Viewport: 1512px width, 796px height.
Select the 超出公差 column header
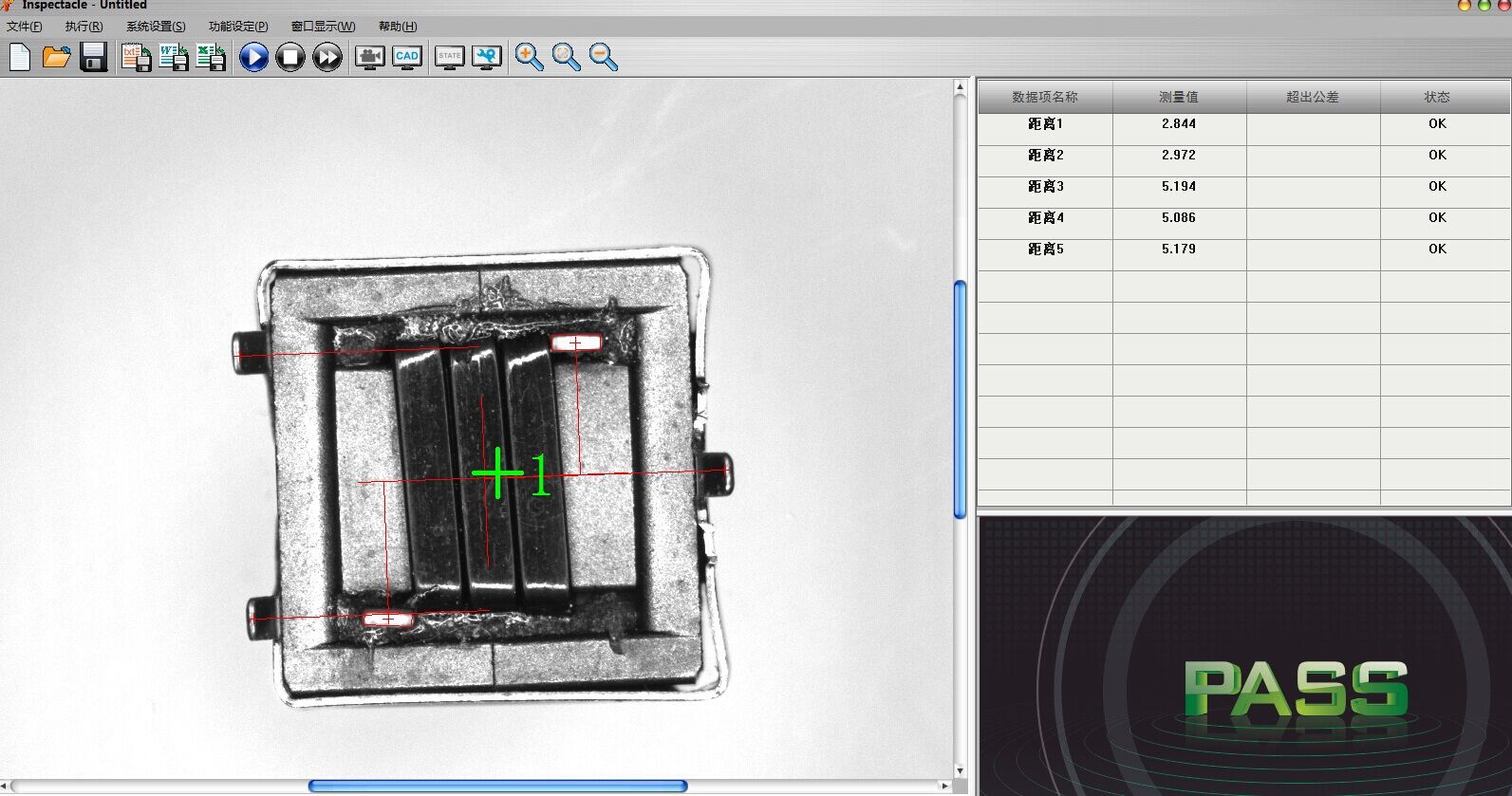tap(1313, 97)
